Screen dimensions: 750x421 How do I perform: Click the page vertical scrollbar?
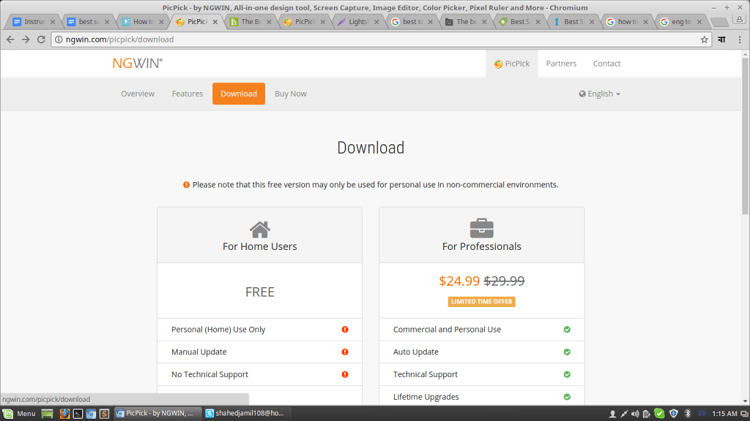(745, 136)
